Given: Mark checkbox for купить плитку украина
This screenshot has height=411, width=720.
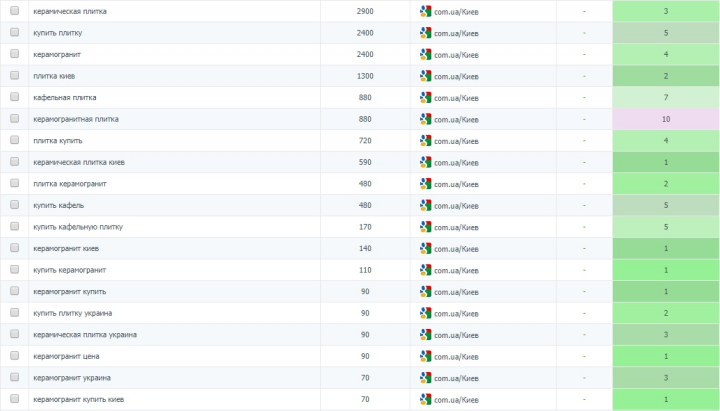Looking at the screenshot, I should (x=15, y=313).
